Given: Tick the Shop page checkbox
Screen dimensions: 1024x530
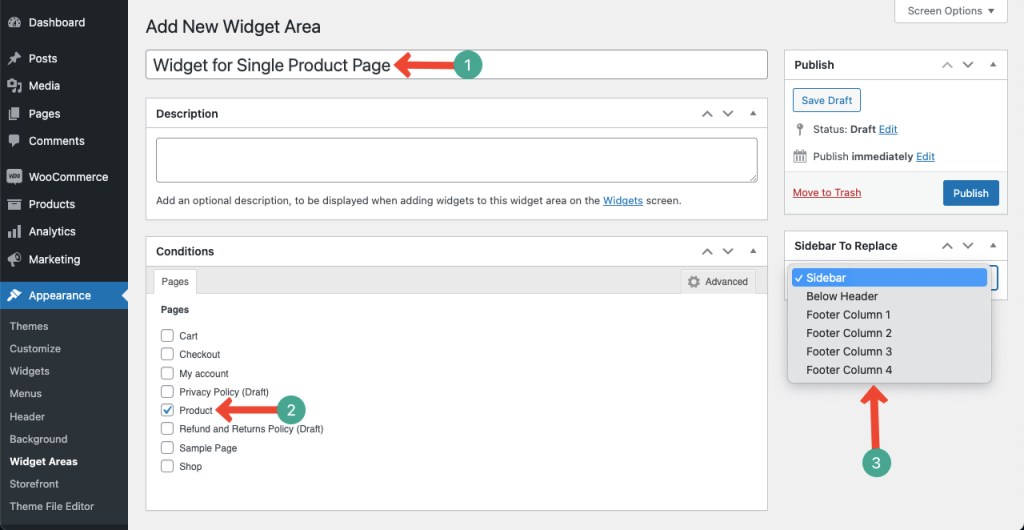Looking at the screenshot, I should pyautogui.click(x=167, y=466).
